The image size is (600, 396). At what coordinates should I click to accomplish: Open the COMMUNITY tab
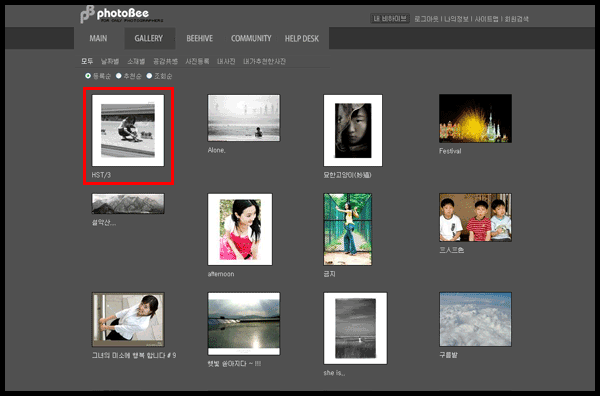pyautogui.click(x=251, y=38)
